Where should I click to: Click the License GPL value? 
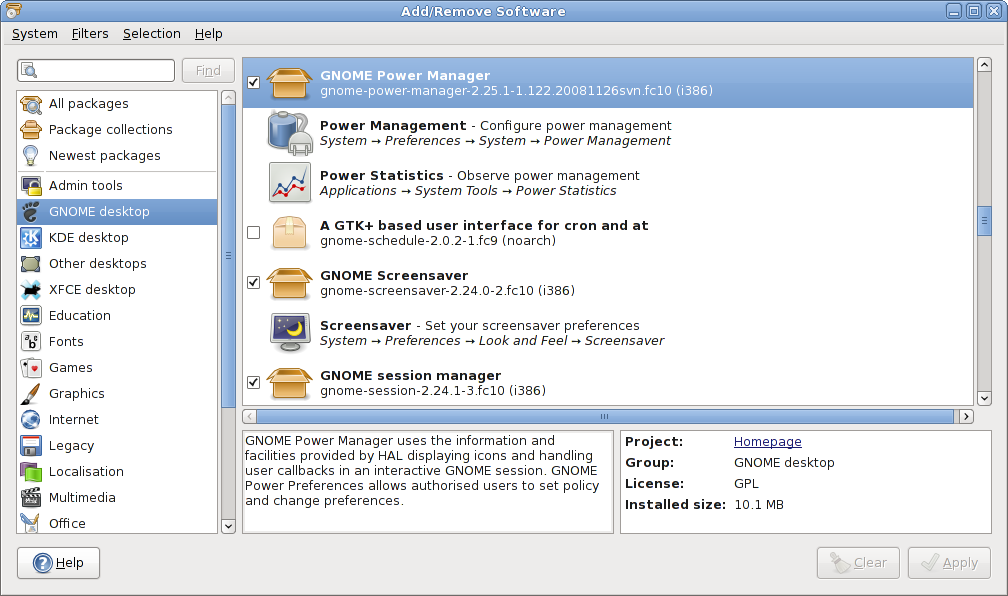(746, 483)
